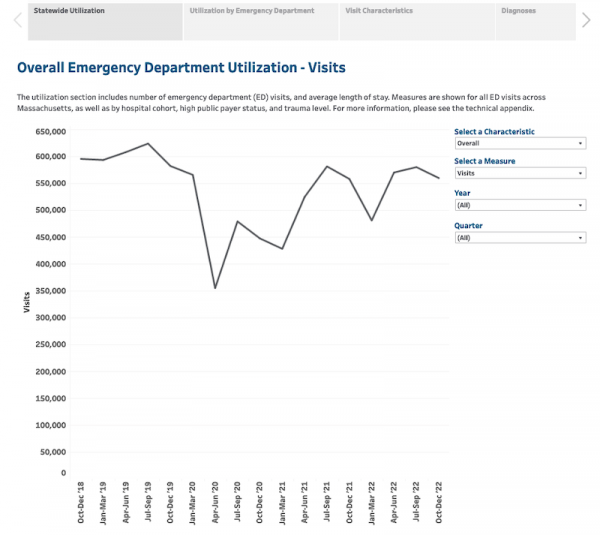Expand the Select a Characteristic dropdown
This screenshot has width=600, height=535.
(x=519, y=143)
